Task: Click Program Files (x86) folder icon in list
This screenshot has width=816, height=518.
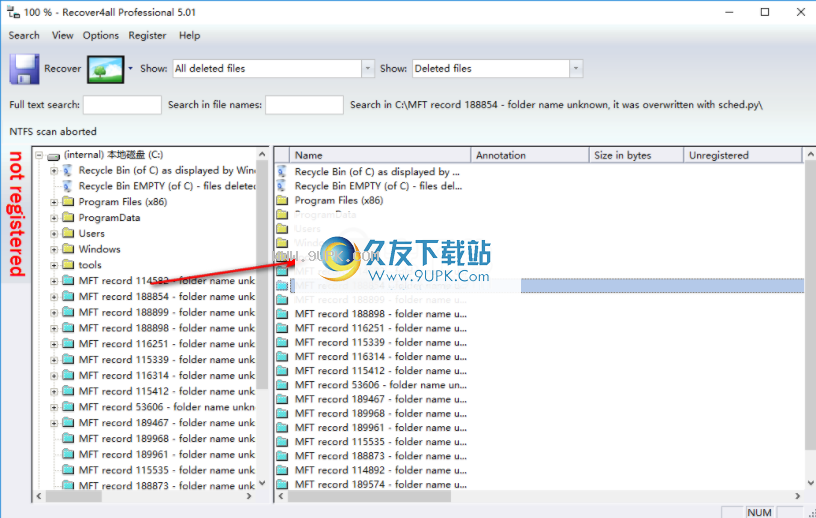Action: [x=282, y=200]
